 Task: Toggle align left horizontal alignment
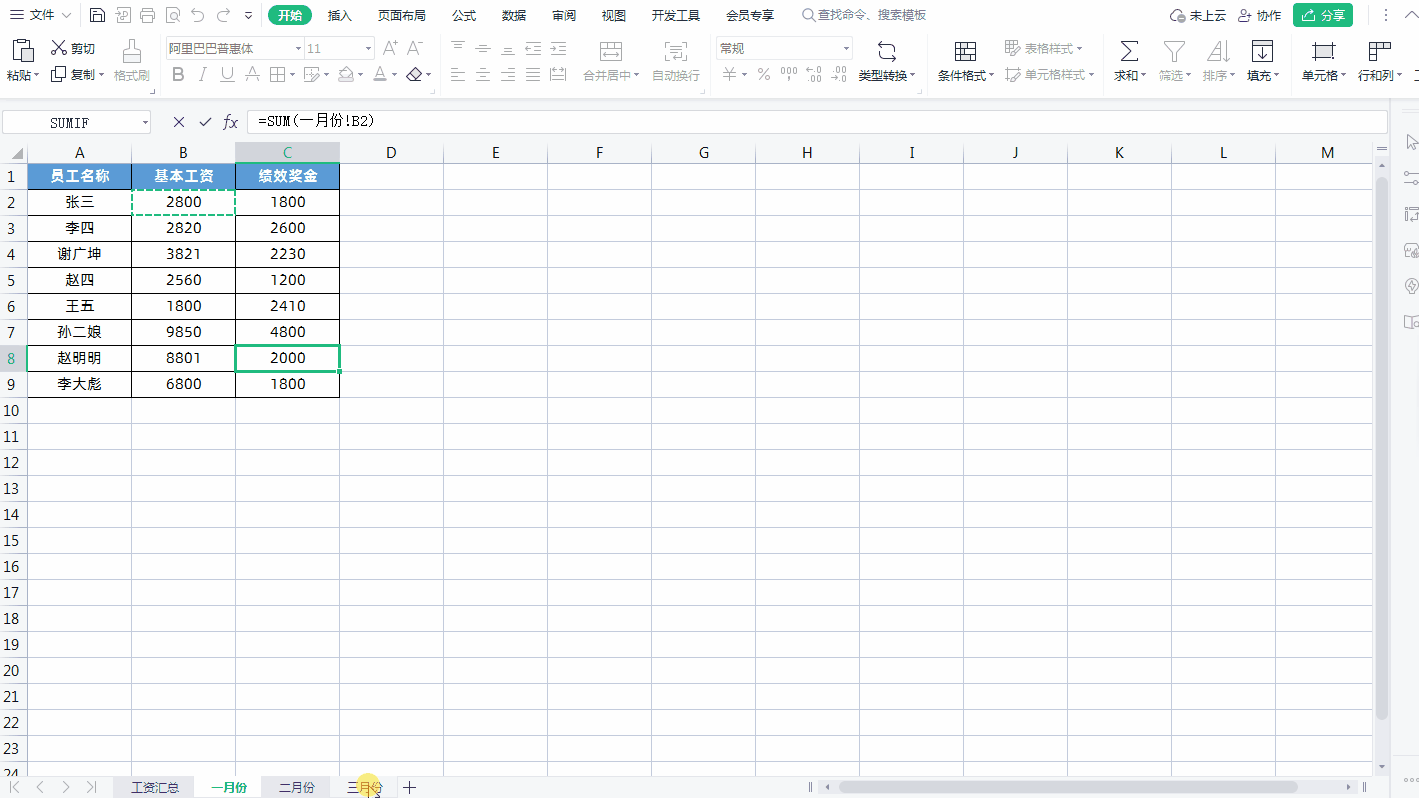point(458,74)
